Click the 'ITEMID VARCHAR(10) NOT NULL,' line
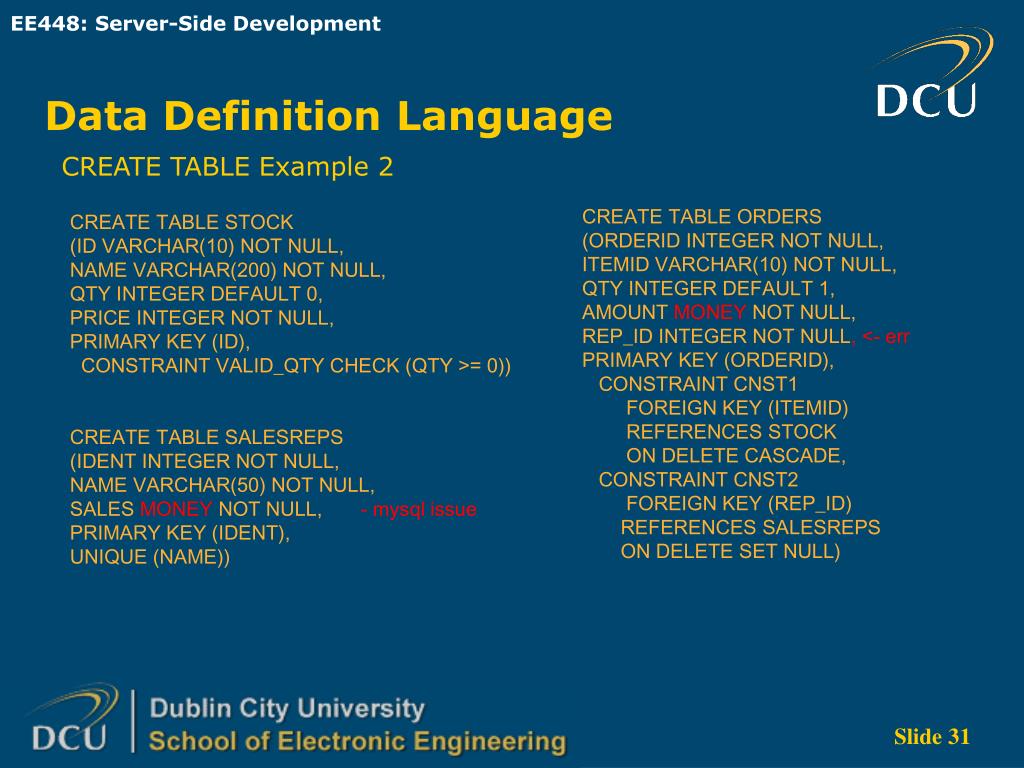The image size is (1024, 768). click(739, 264)
